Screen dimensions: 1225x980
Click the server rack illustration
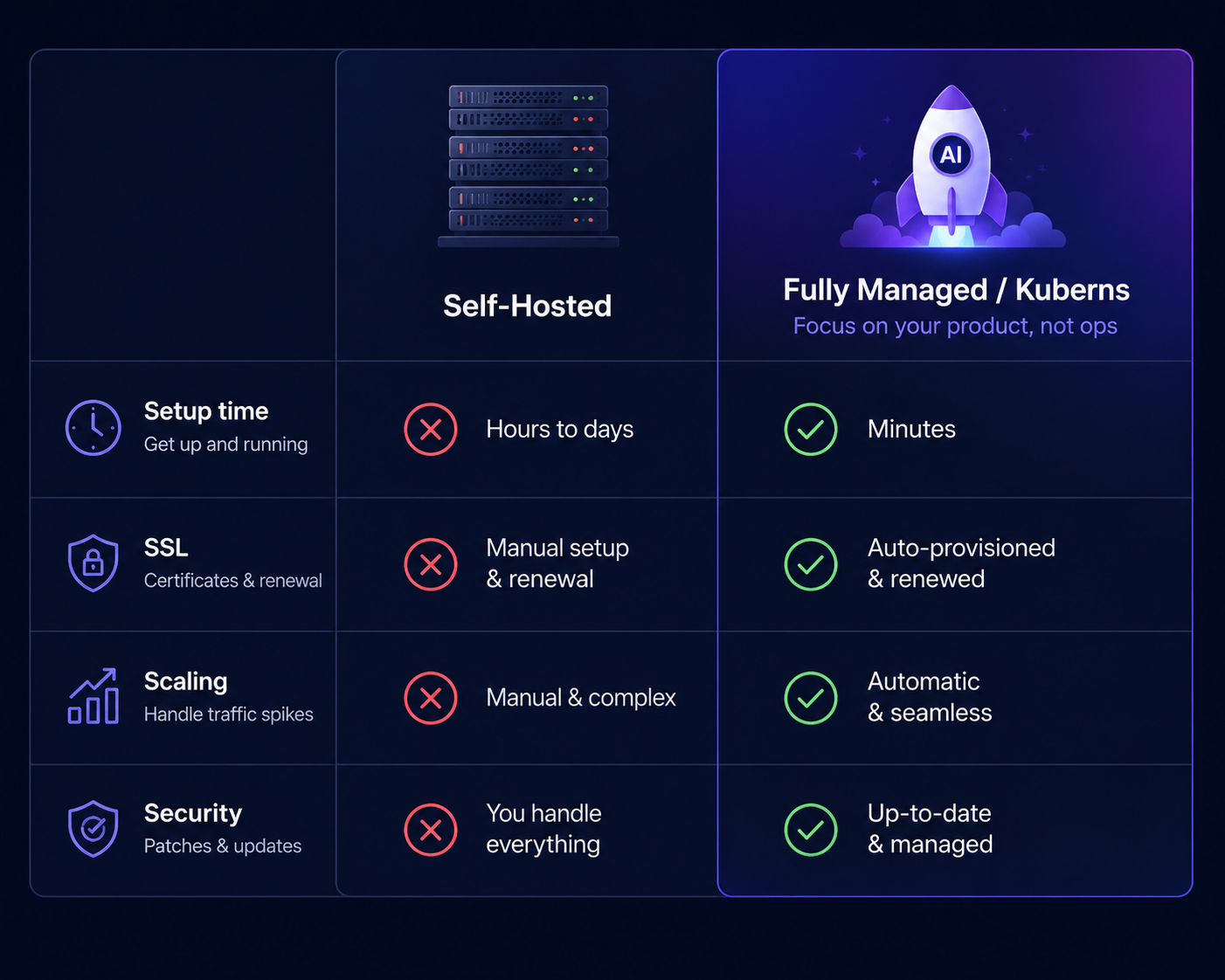coord(529,166)
